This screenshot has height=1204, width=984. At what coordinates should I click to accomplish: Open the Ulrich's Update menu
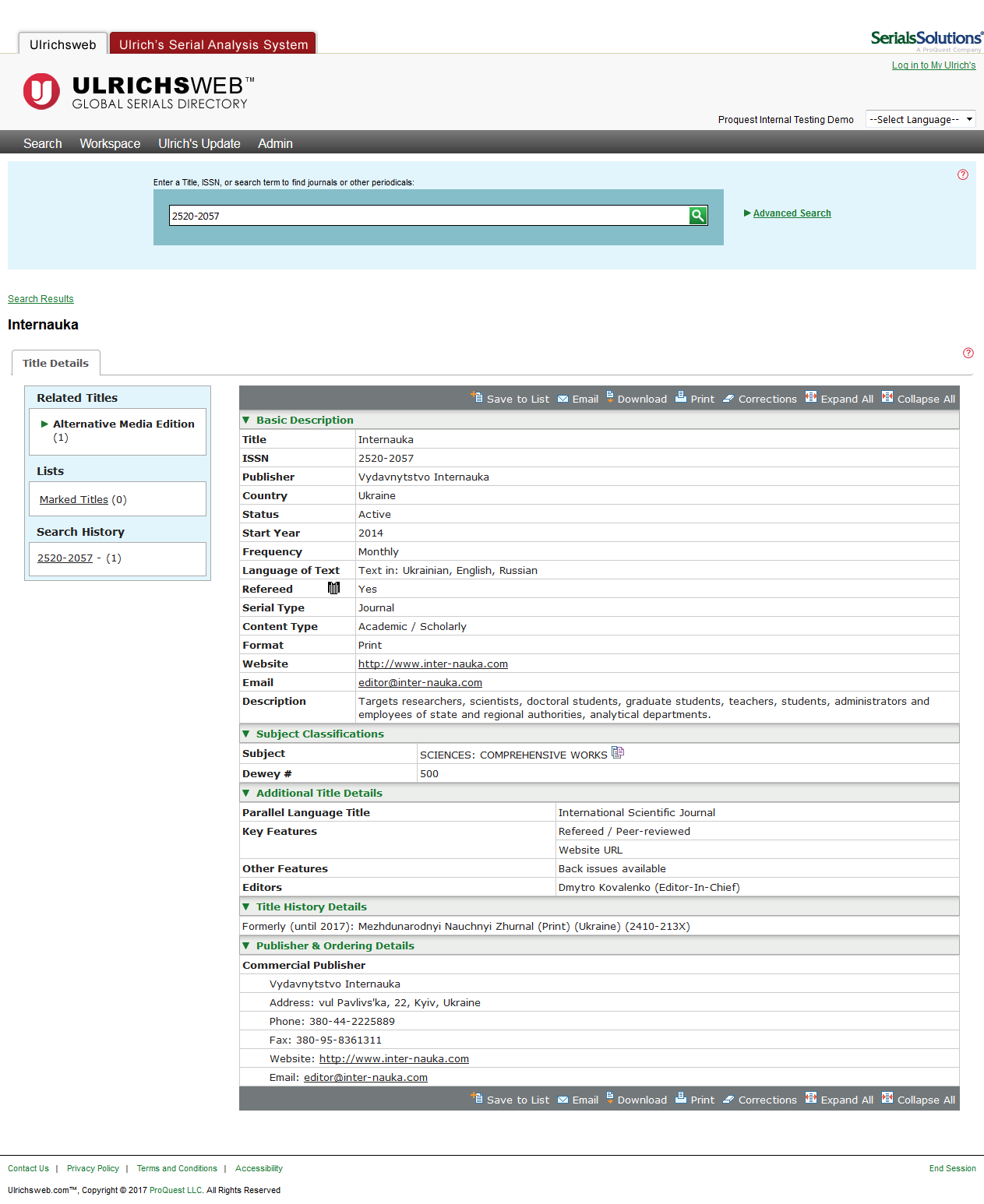(199, 143)
